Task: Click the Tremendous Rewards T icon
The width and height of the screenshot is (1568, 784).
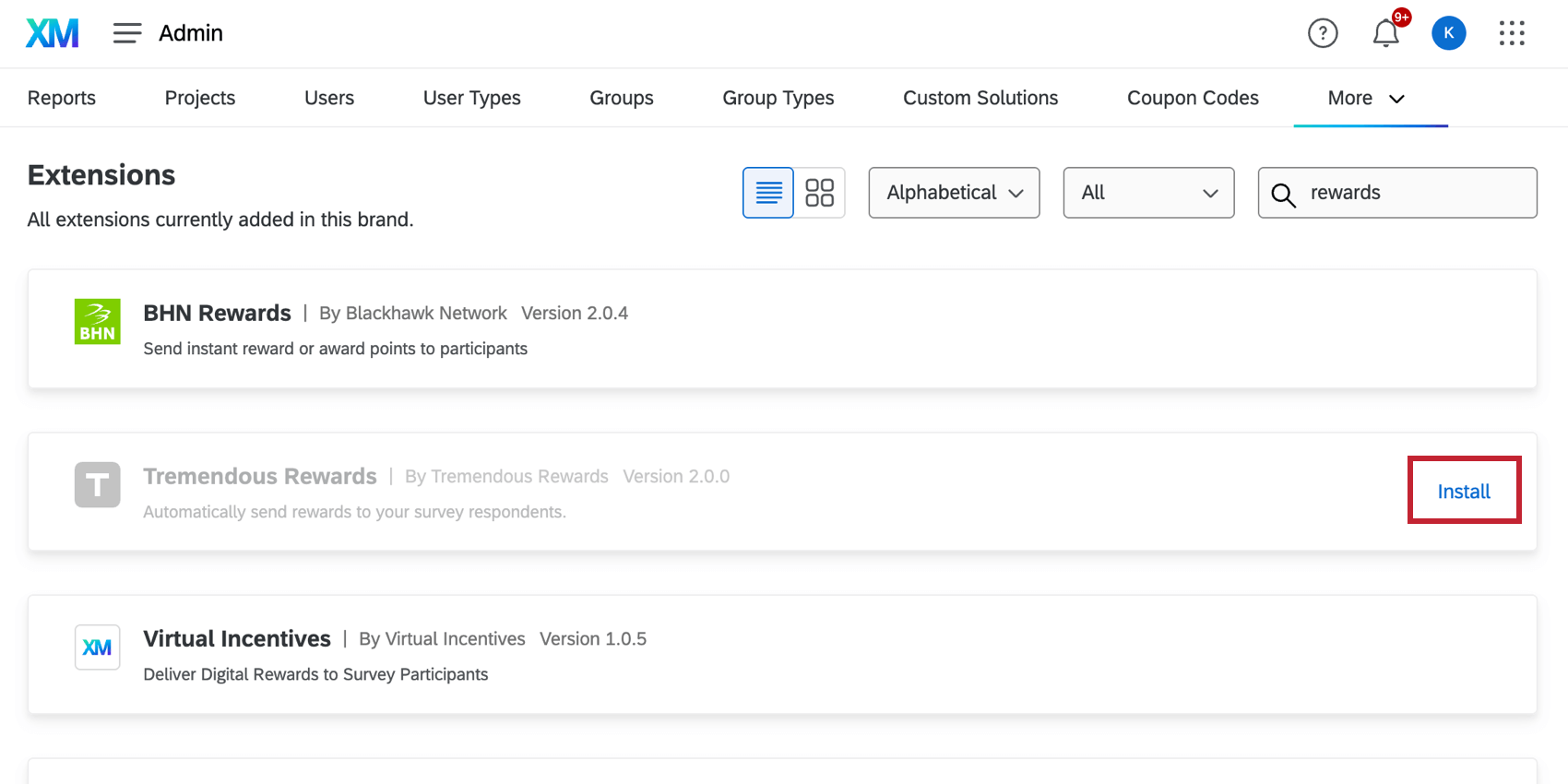Action: (x=98, y=484)
